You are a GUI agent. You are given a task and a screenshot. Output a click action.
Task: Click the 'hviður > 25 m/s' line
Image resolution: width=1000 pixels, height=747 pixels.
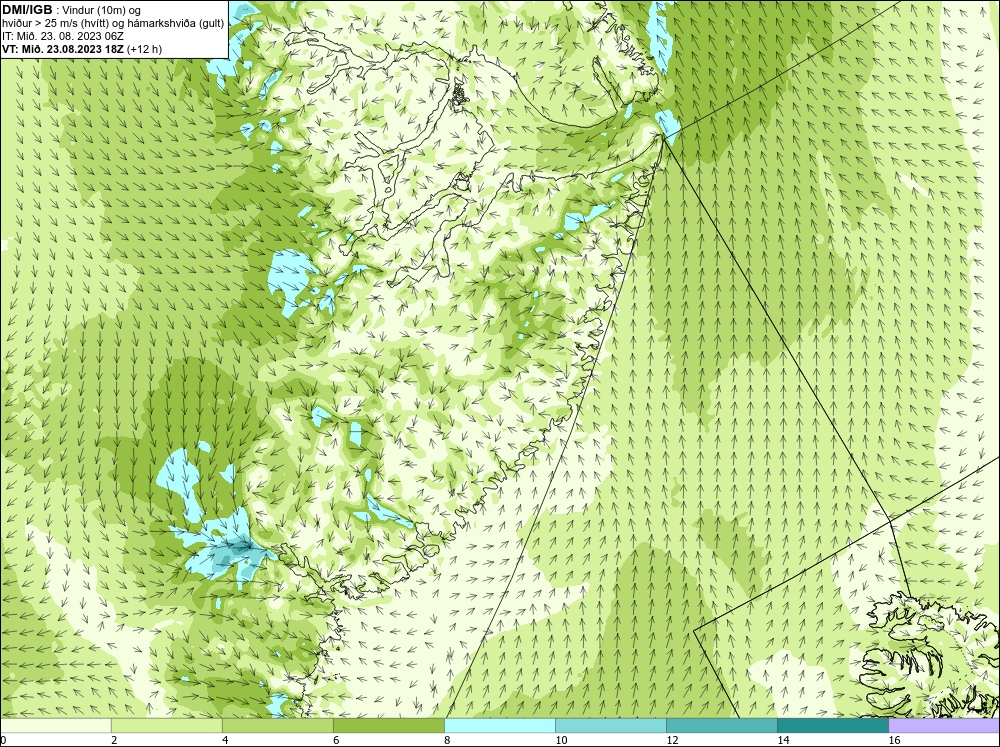tap(113, 23)
